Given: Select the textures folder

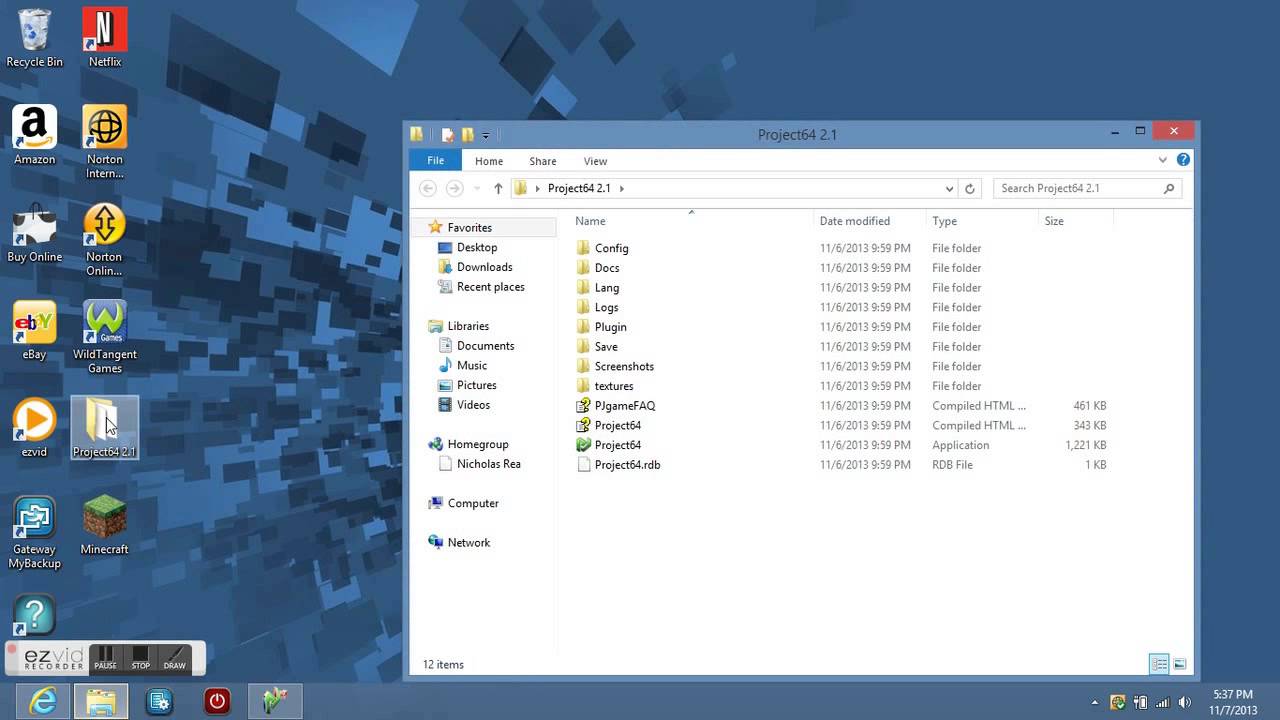Looking at the screenshot, I should coord(613,386).
